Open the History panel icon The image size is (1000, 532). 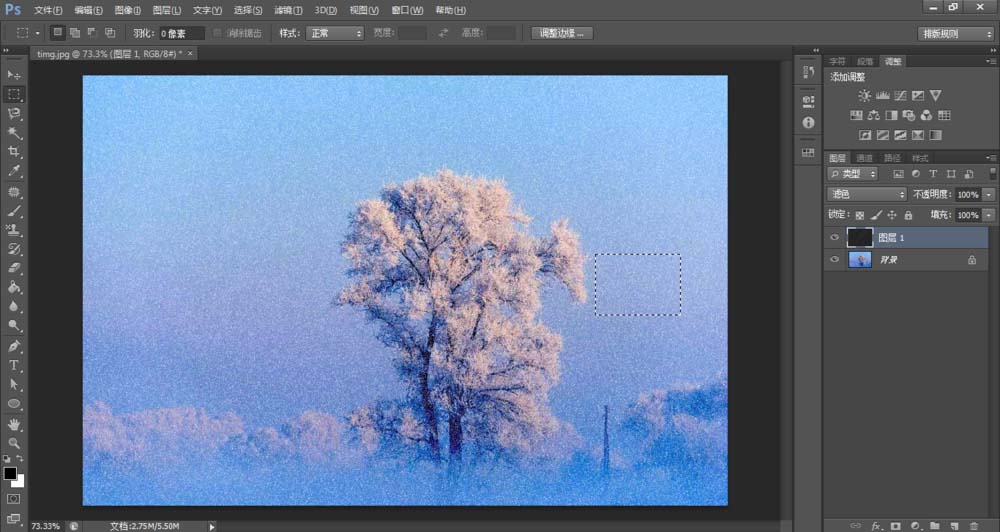(x=808, y=72)
